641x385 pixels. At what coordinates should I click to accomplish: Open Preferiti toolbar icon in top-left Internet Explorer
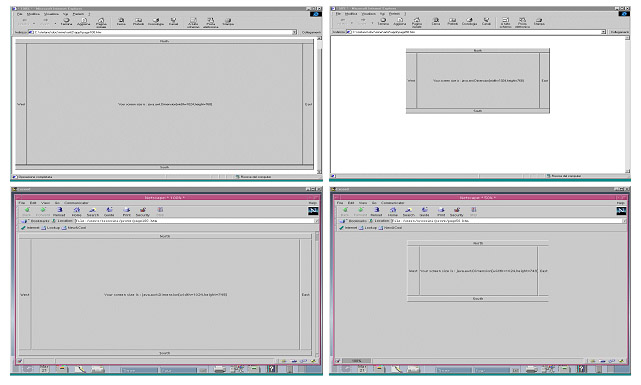click(139, 21)
